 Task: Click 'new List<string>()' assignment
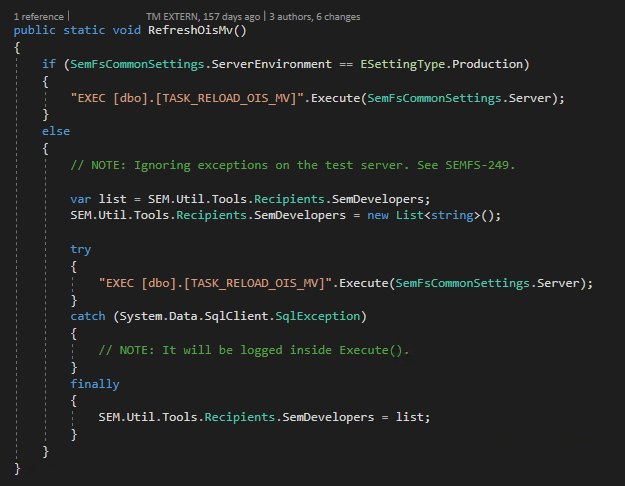pos(434,215)
